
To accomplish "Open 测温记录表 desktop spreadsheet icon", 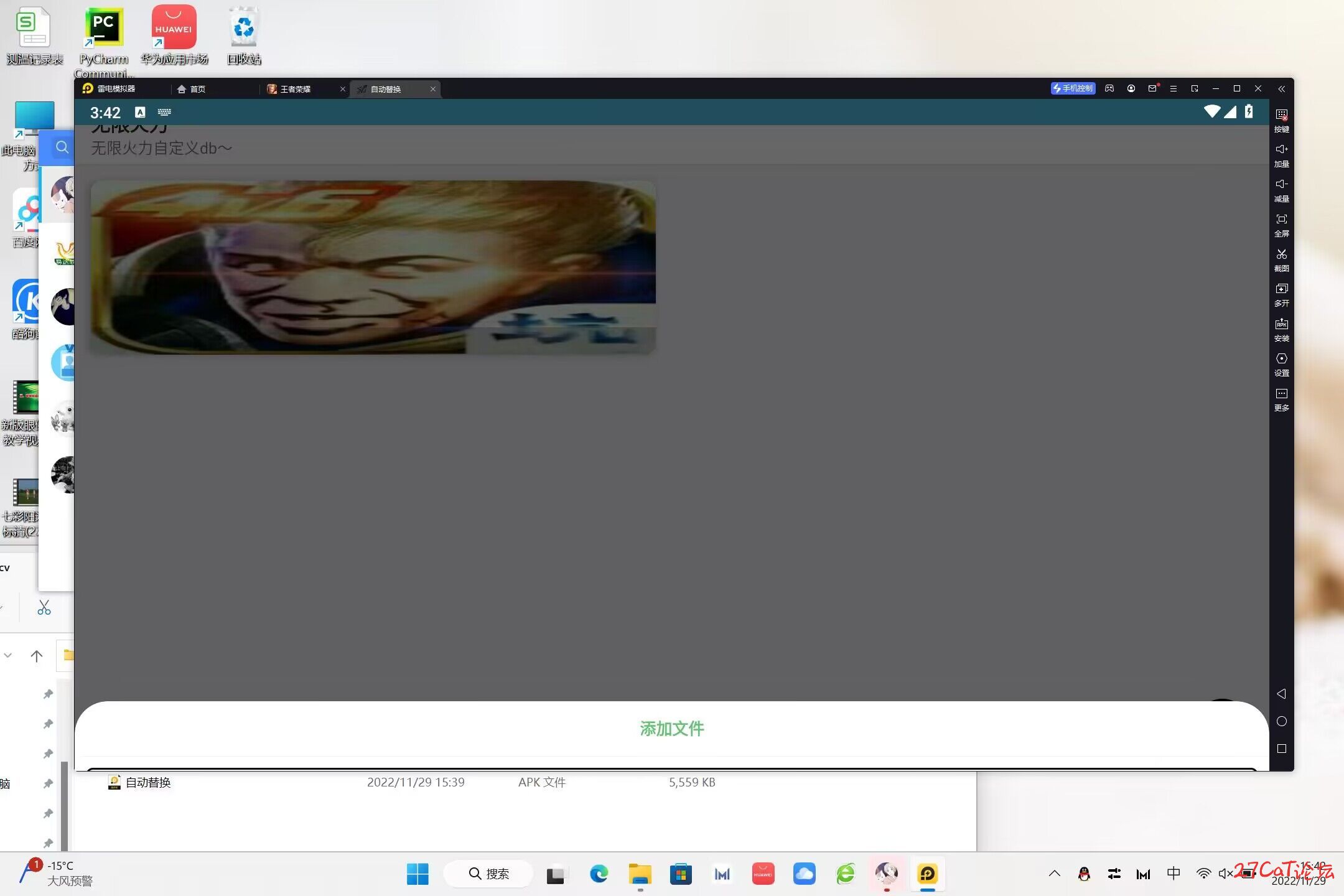I will click(x=34, y=35).
